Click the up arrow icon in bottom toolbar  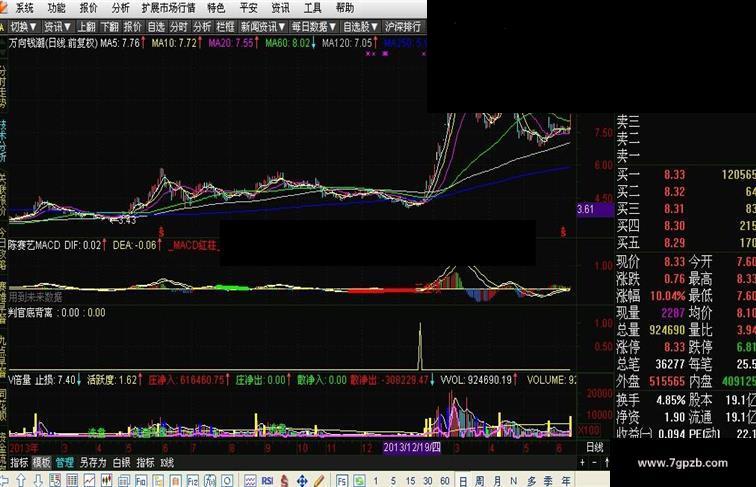pos(21,480)
